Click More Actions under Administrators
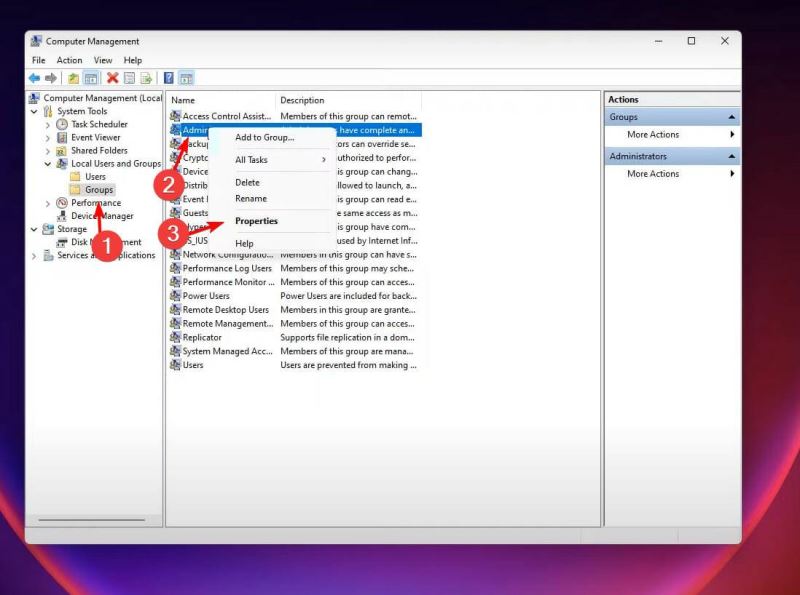800x595 pixels. tap(652, 174)
